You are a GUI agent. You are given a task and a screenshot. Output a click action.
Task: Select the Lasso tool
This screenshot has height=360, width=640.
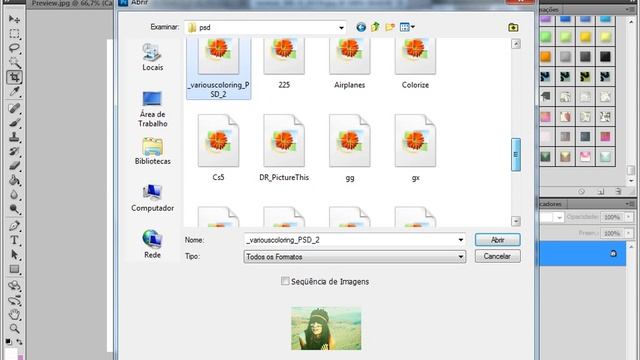14,48
